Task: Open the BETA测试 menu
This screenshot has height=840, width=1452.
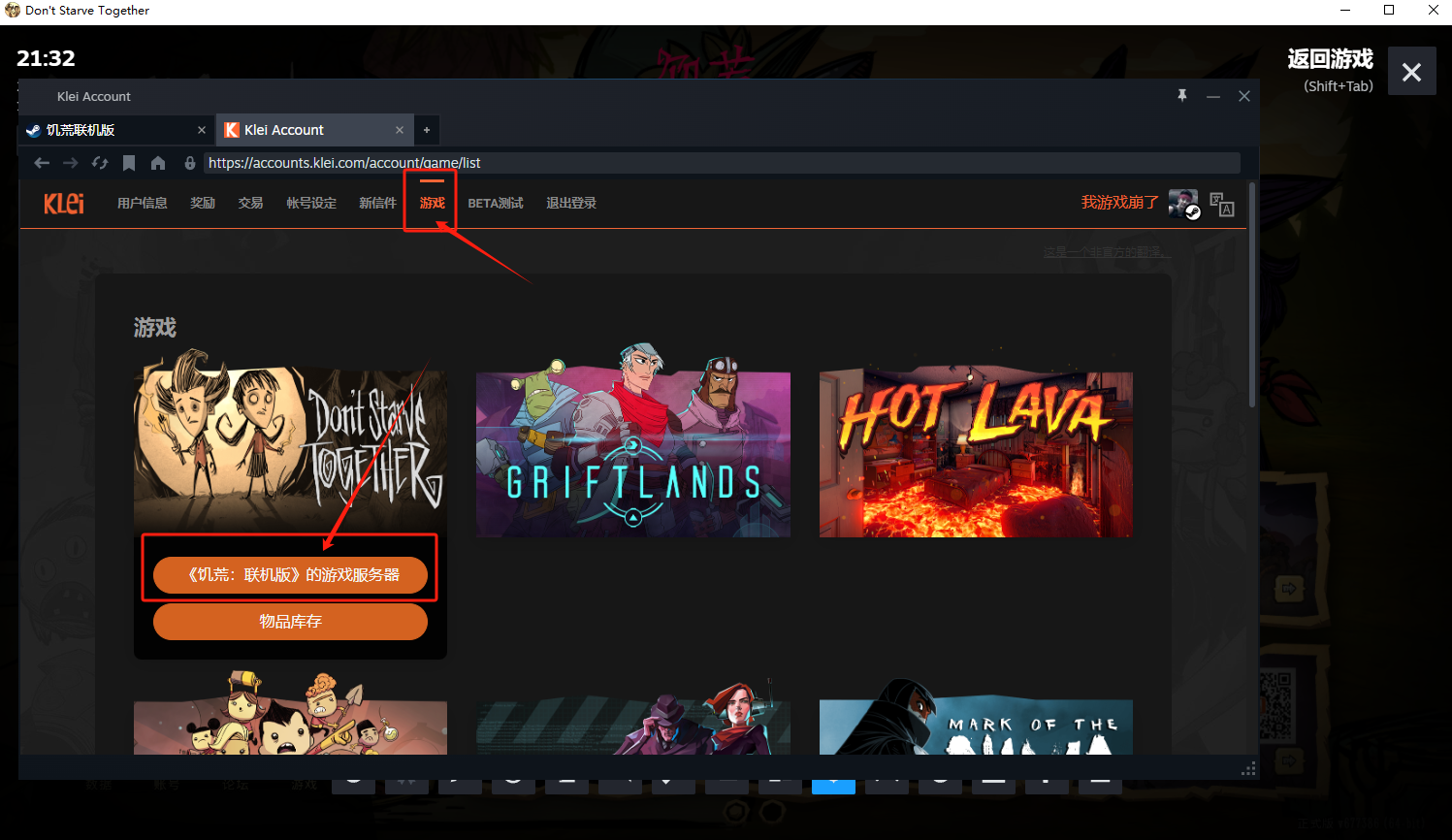Action: tap(496, 203)
